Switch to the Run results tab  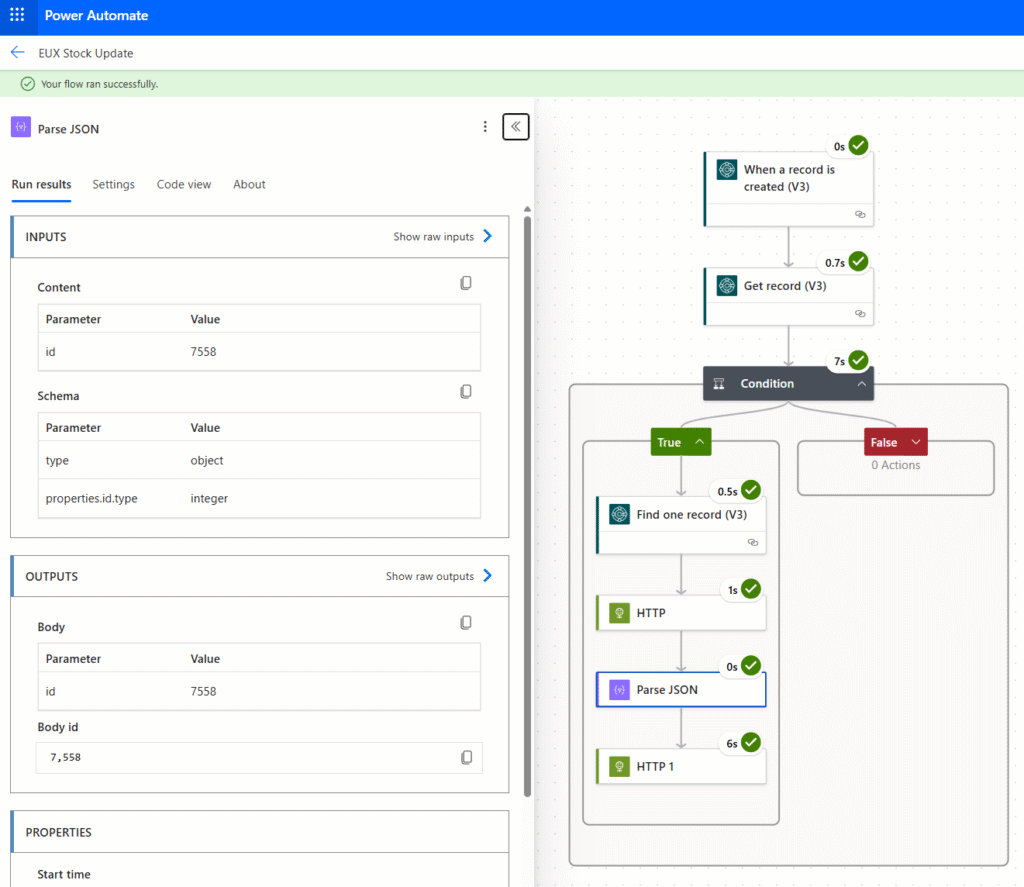pyautogui.click(x=41, y=185)
